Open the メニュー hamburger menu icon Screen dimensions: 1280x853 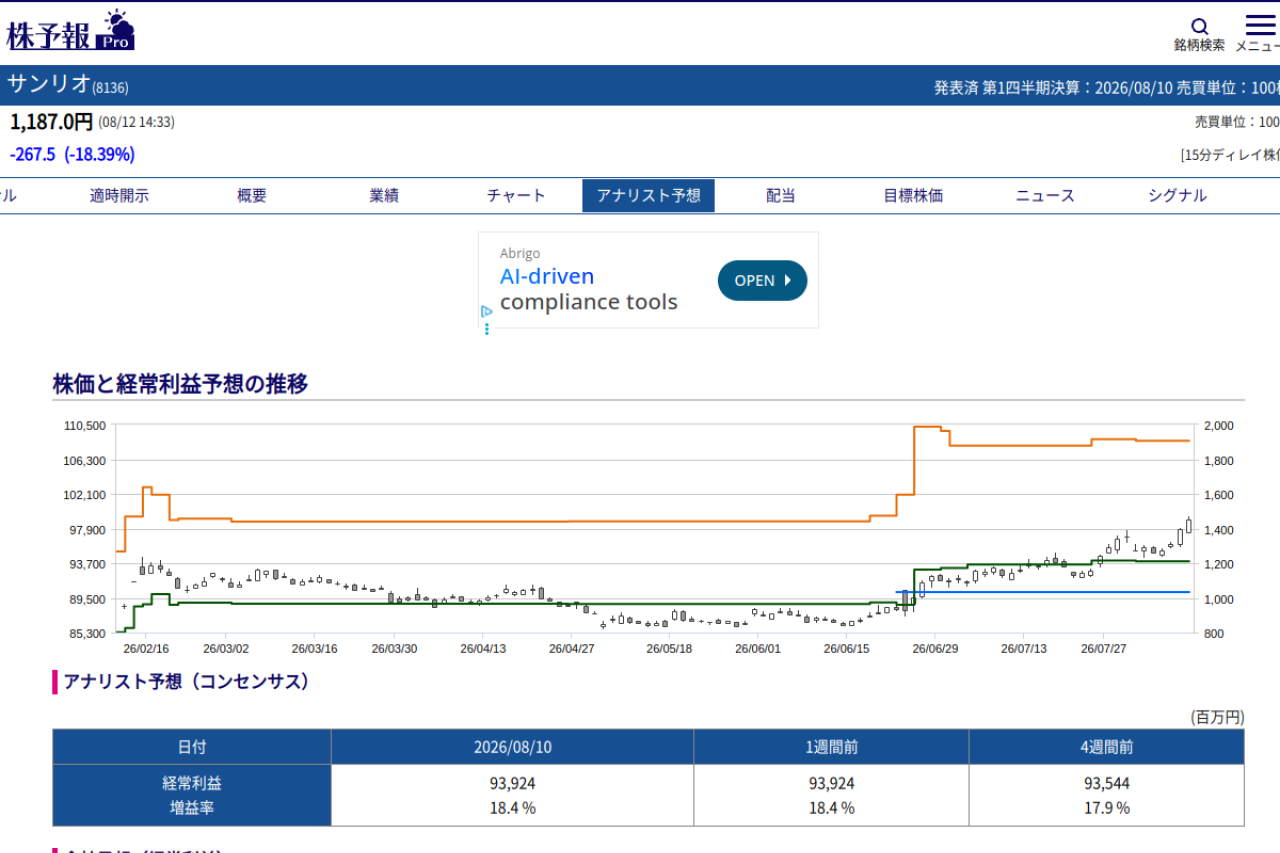[x=1260, y=24]
